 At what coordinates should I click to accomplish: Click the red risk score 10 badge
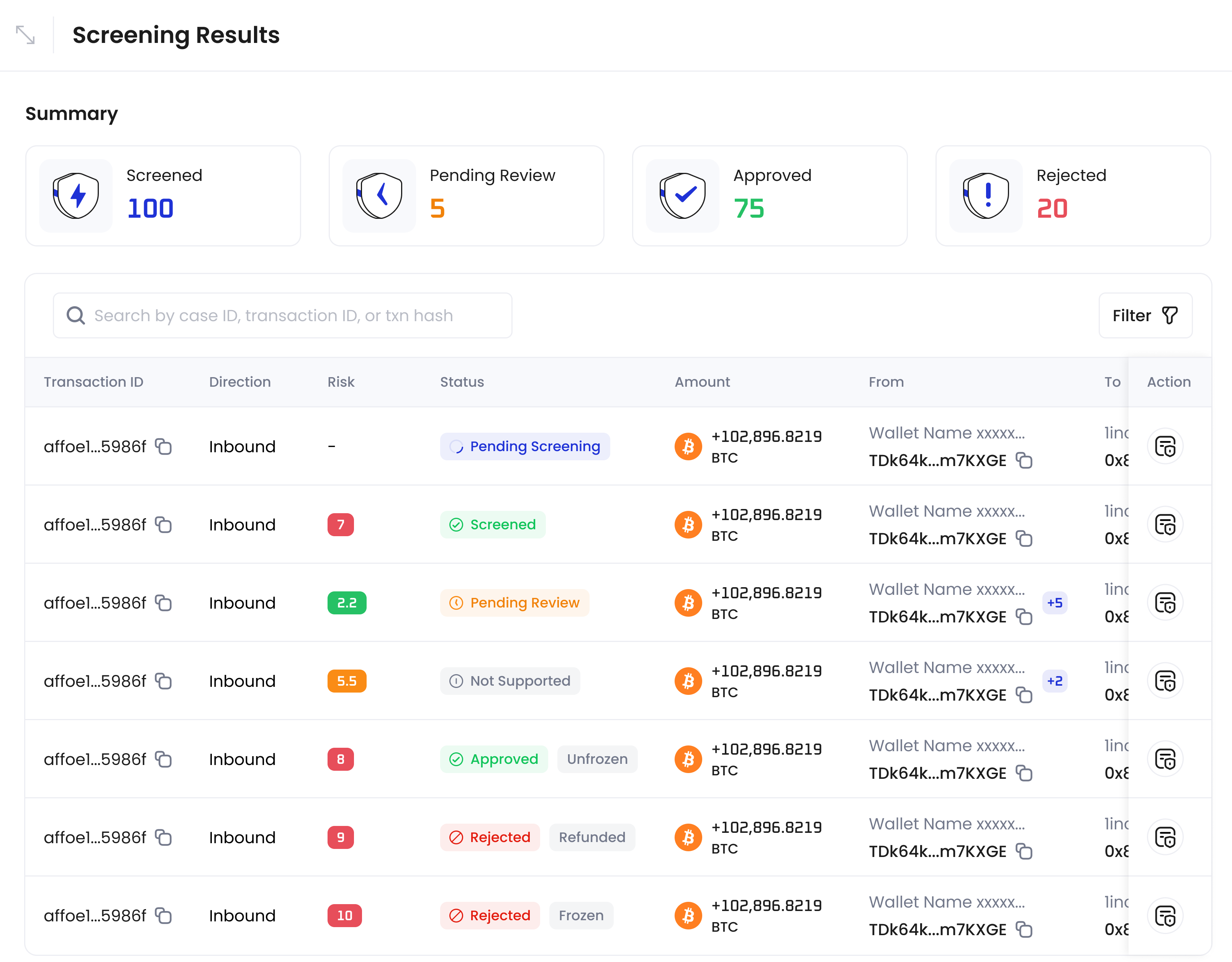tap(344, 915)
